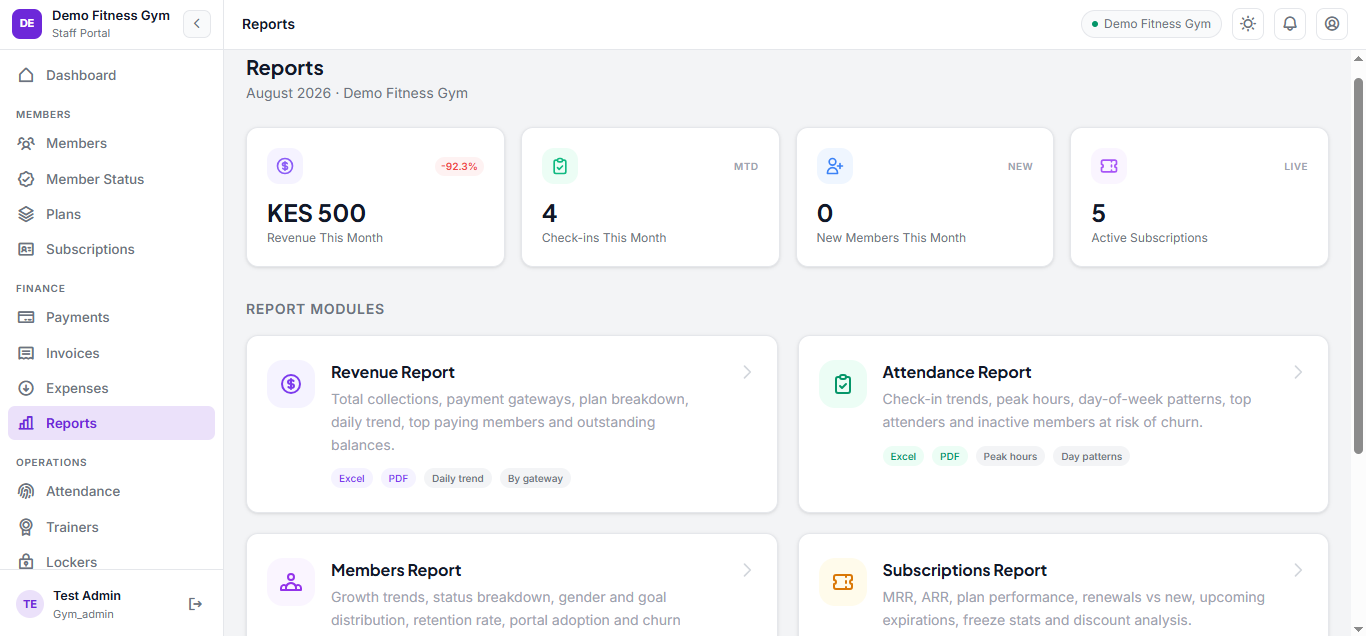Click the green PDF tag in Attendance Report
This screenshot has width=1366, height=636.
(x=950, y=456)
